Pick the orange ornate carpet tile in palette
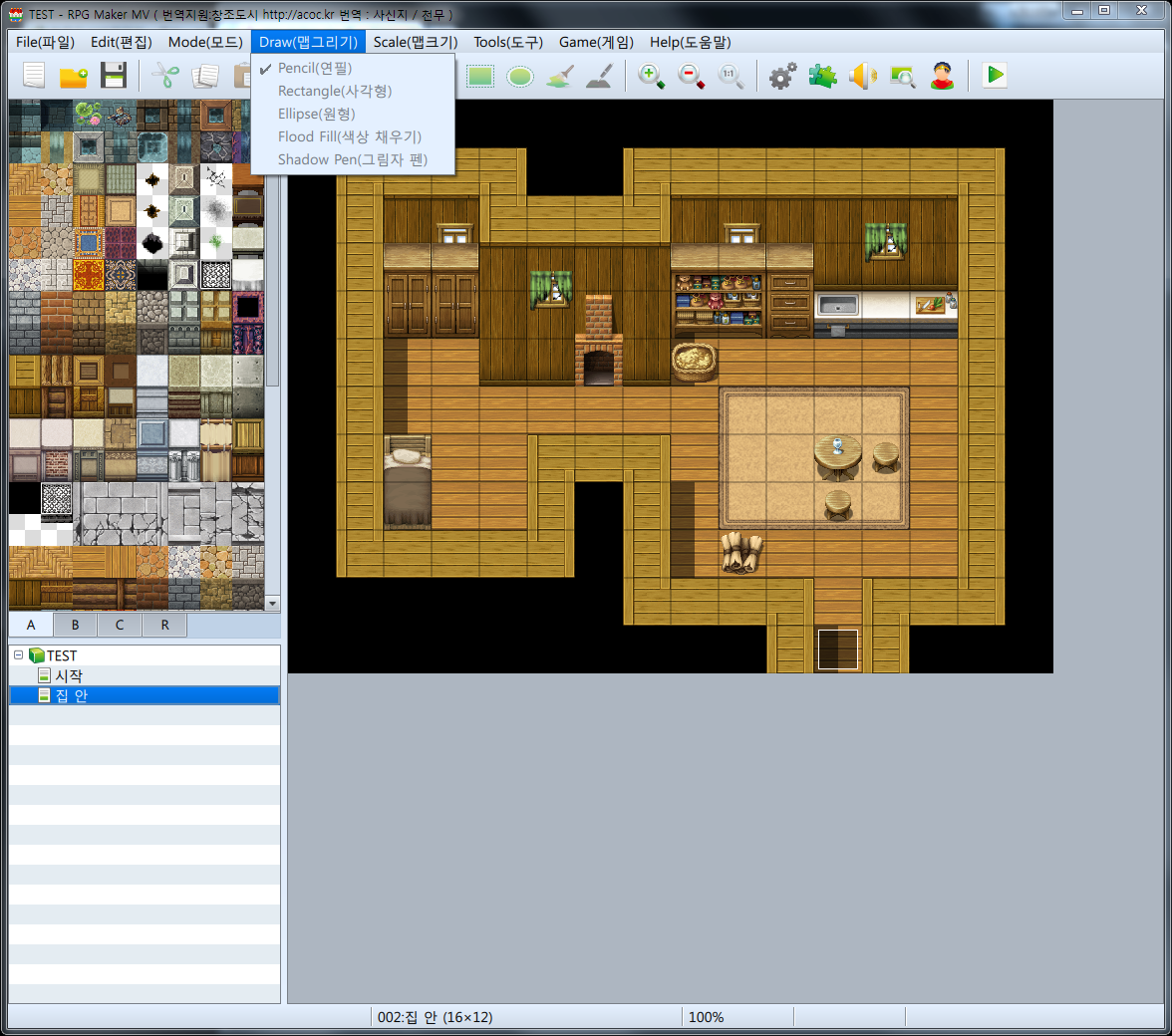1172x1036 pixels. tap(88, 274)
